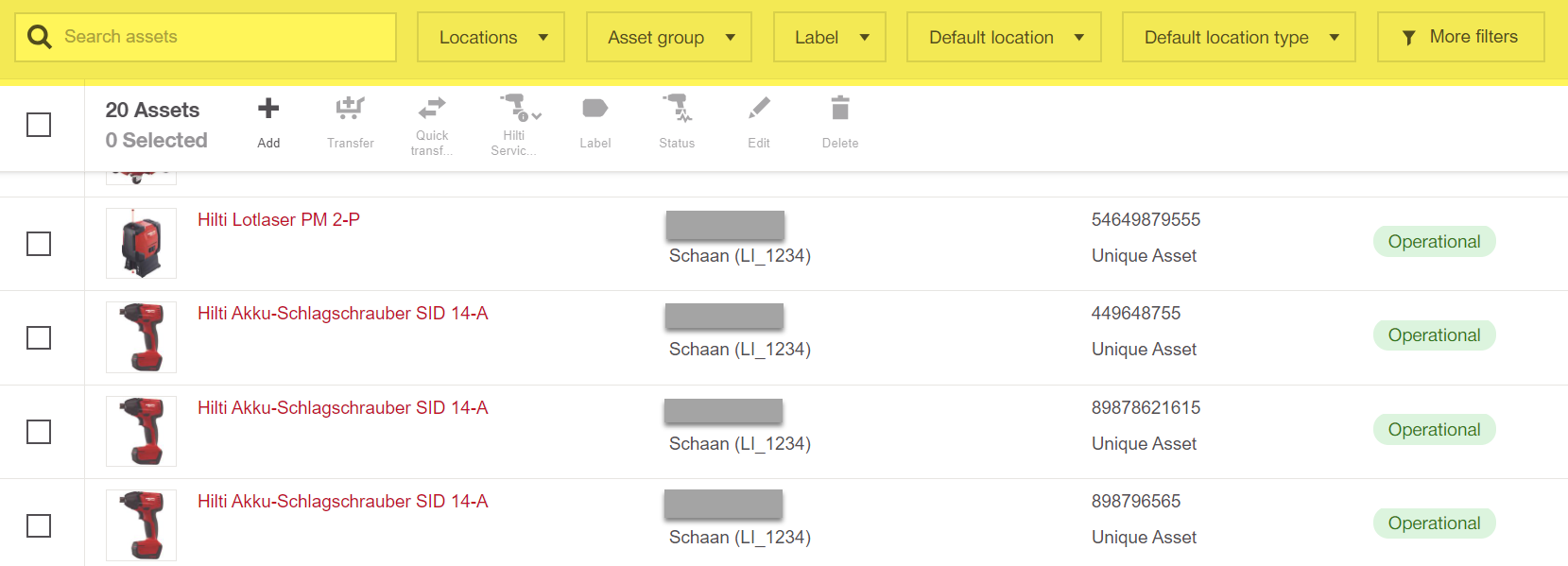Click the Edit pencil icon
This screenshot has height=566, width=1568.
(x=759, y=110)
